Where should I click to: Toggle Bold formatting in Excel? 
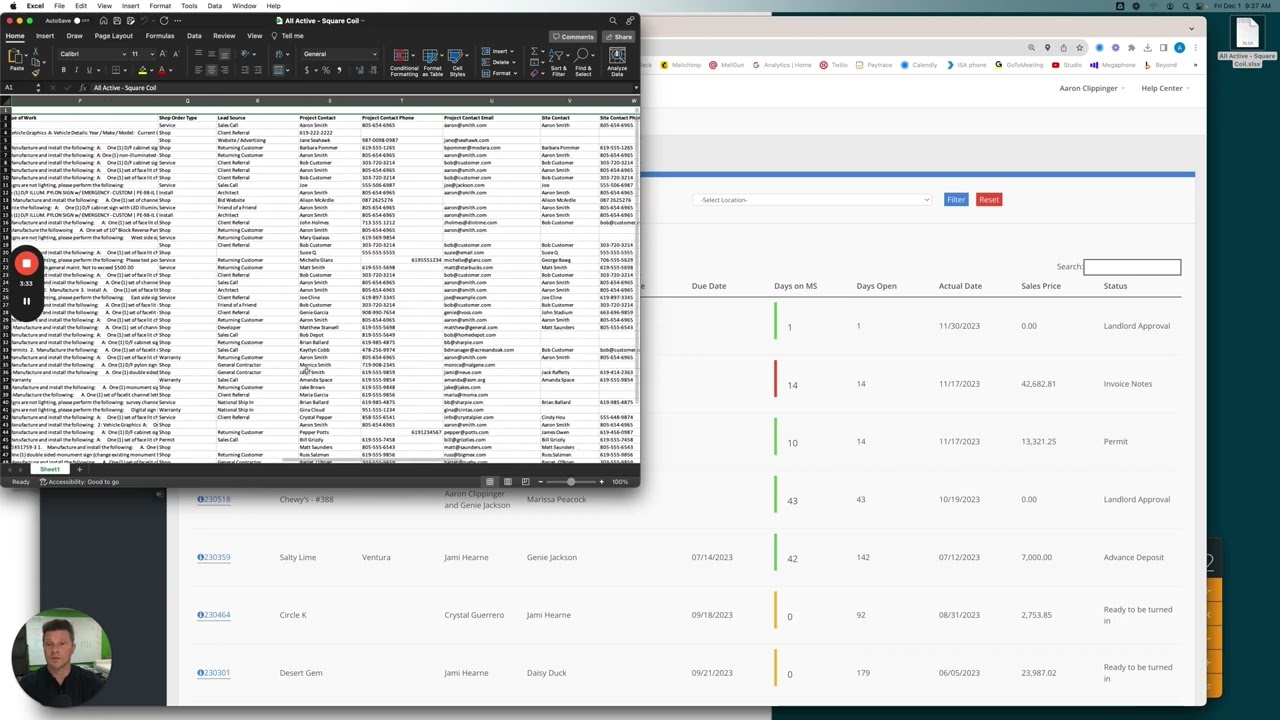64,70
